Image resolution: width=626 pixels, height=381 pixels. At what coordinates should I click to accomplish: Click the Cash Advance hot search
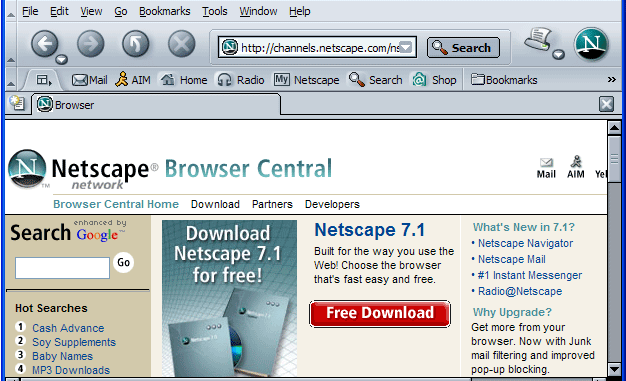[x=68, y=328]
